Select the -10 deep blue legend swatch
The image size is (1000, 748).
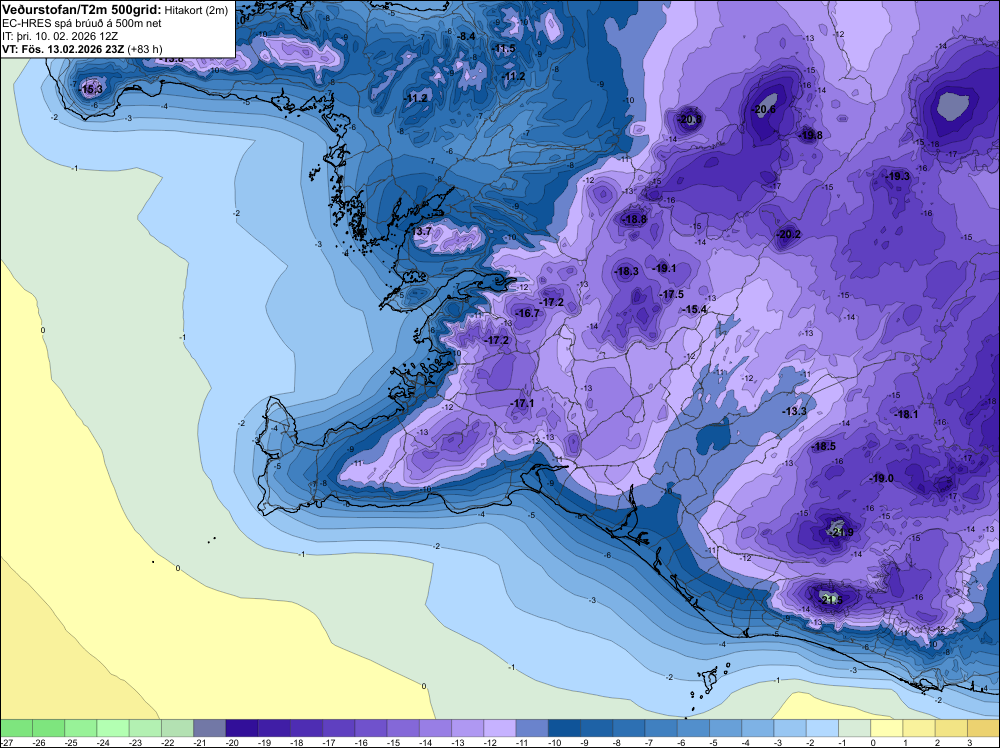click(x=565, y=728)
